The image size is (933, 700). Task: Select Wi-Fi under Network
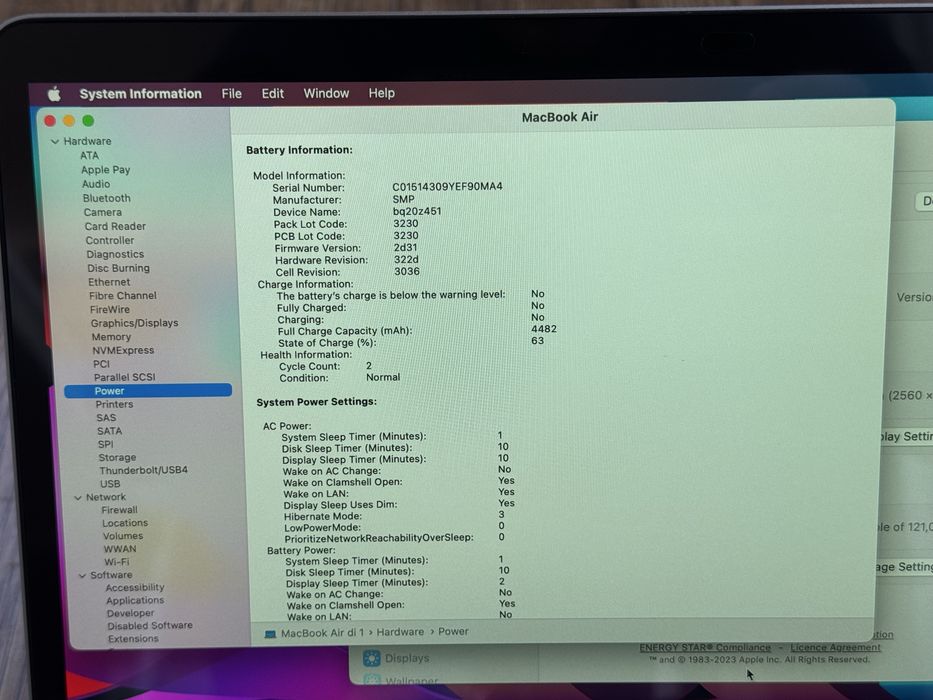pyautogui.click(x=117, y=562)
